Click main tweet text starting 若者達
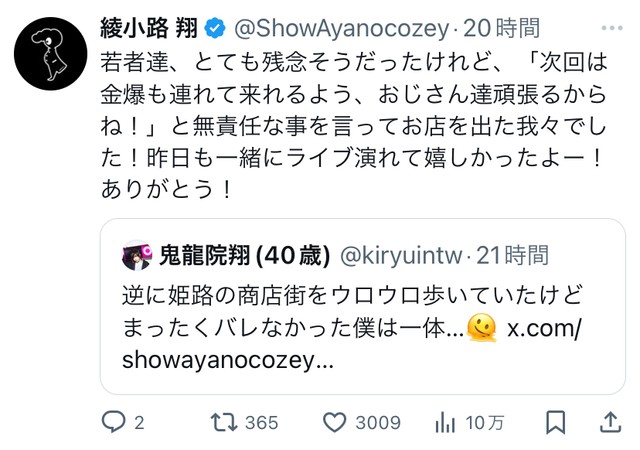 (x=354, y=125)
